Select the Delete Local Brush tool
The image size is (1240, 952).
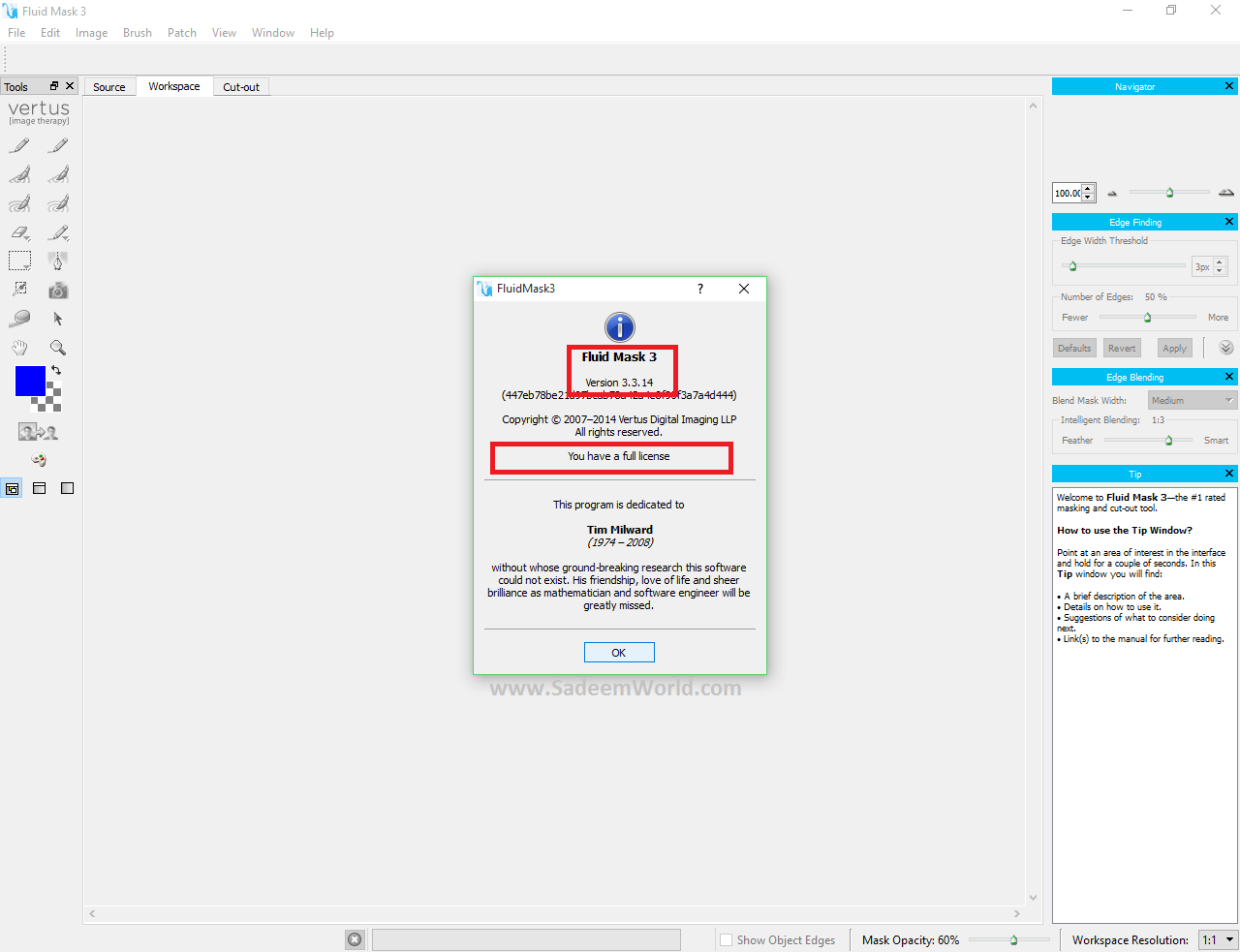58,174
